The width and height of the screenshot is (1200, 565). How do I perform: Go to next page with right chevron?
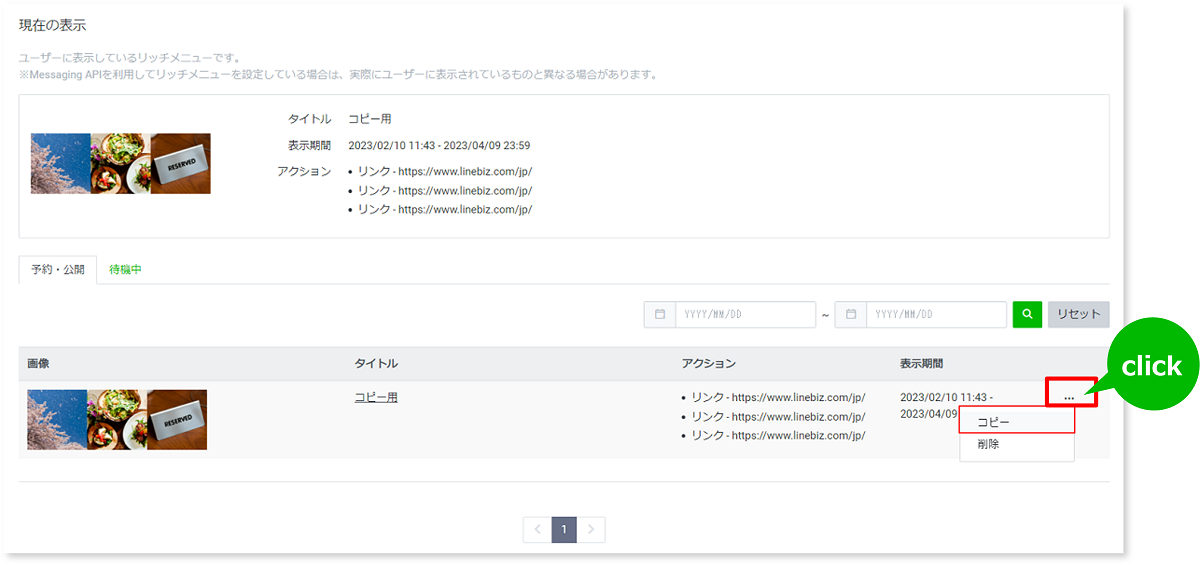click(x=591, y=529)
